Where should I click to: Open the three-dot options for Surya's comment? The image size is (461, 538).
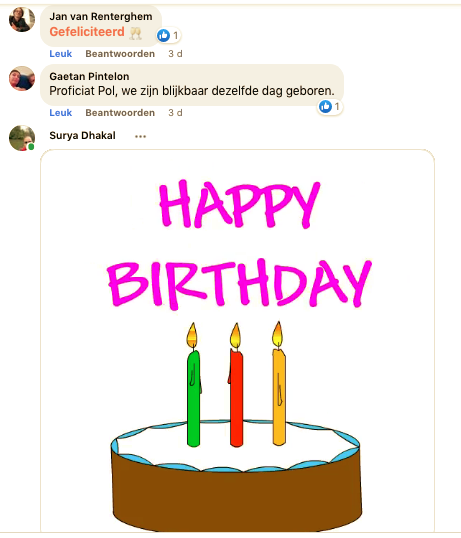(x=140, y=136)
